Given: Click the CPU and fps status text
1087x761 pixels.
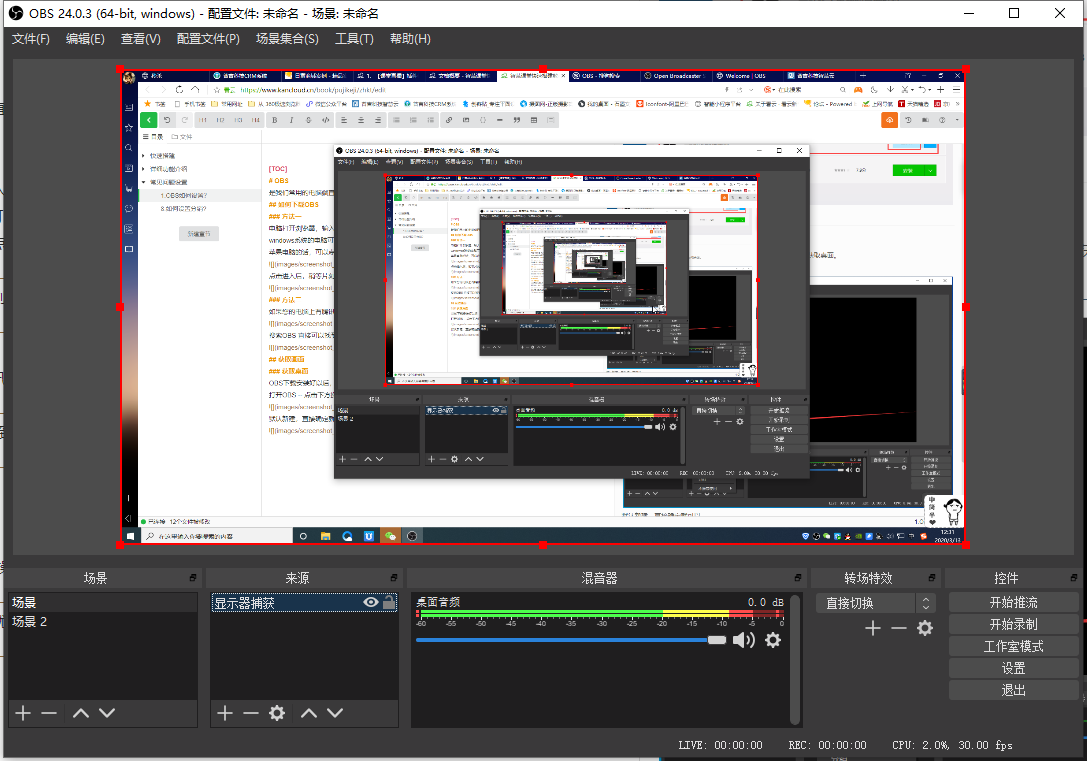Looking at the screenshot, I should click(x=952, y=745).
